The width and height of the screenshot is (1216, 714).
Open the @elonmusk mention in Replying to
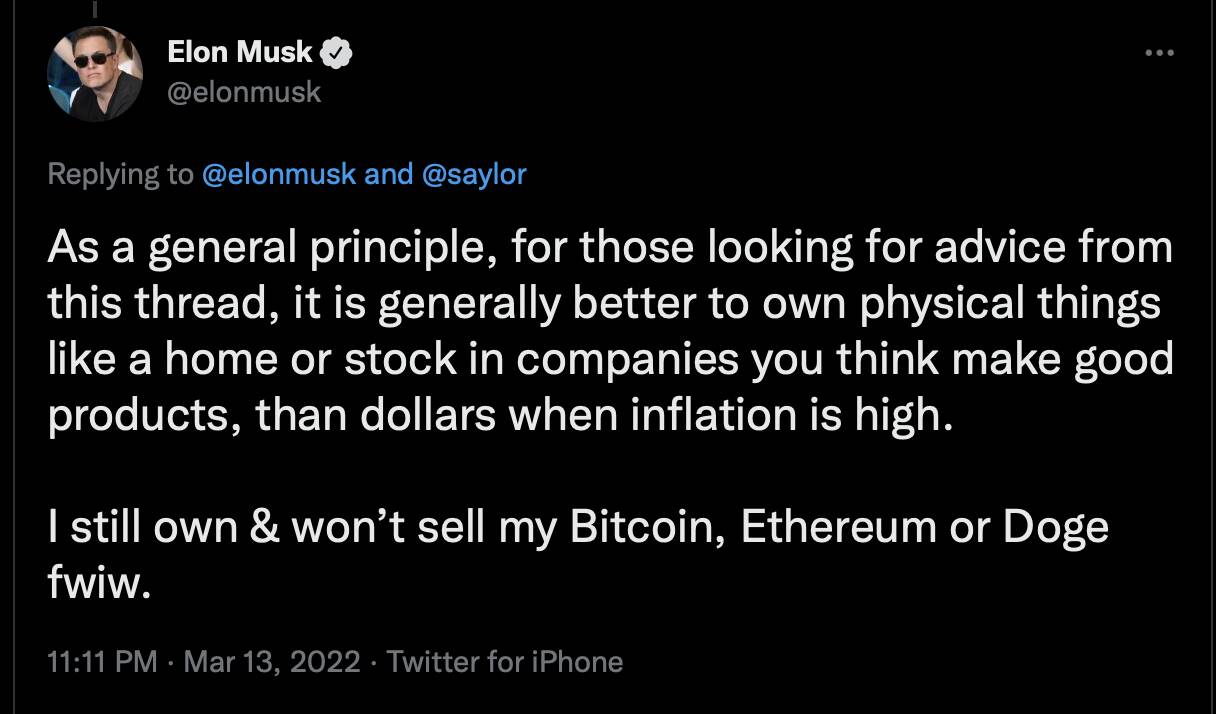tap(279, 174)
